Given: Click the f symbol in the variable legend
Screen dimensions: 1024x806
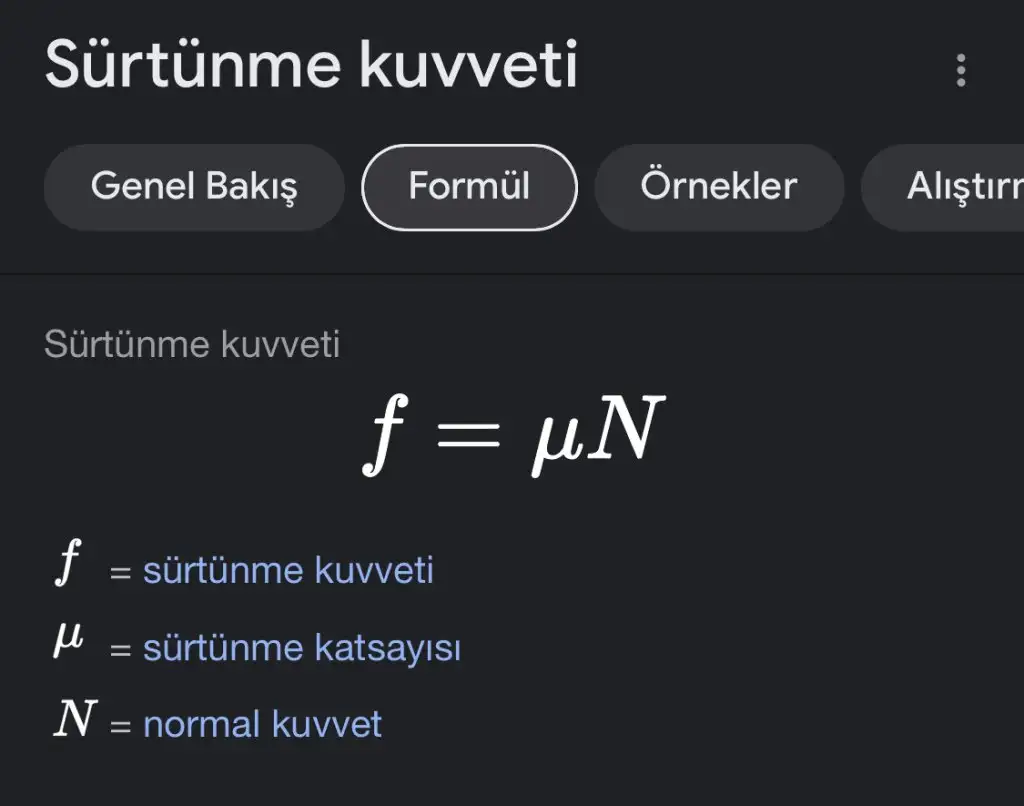Looking at the screenshot, I should 68,562.
